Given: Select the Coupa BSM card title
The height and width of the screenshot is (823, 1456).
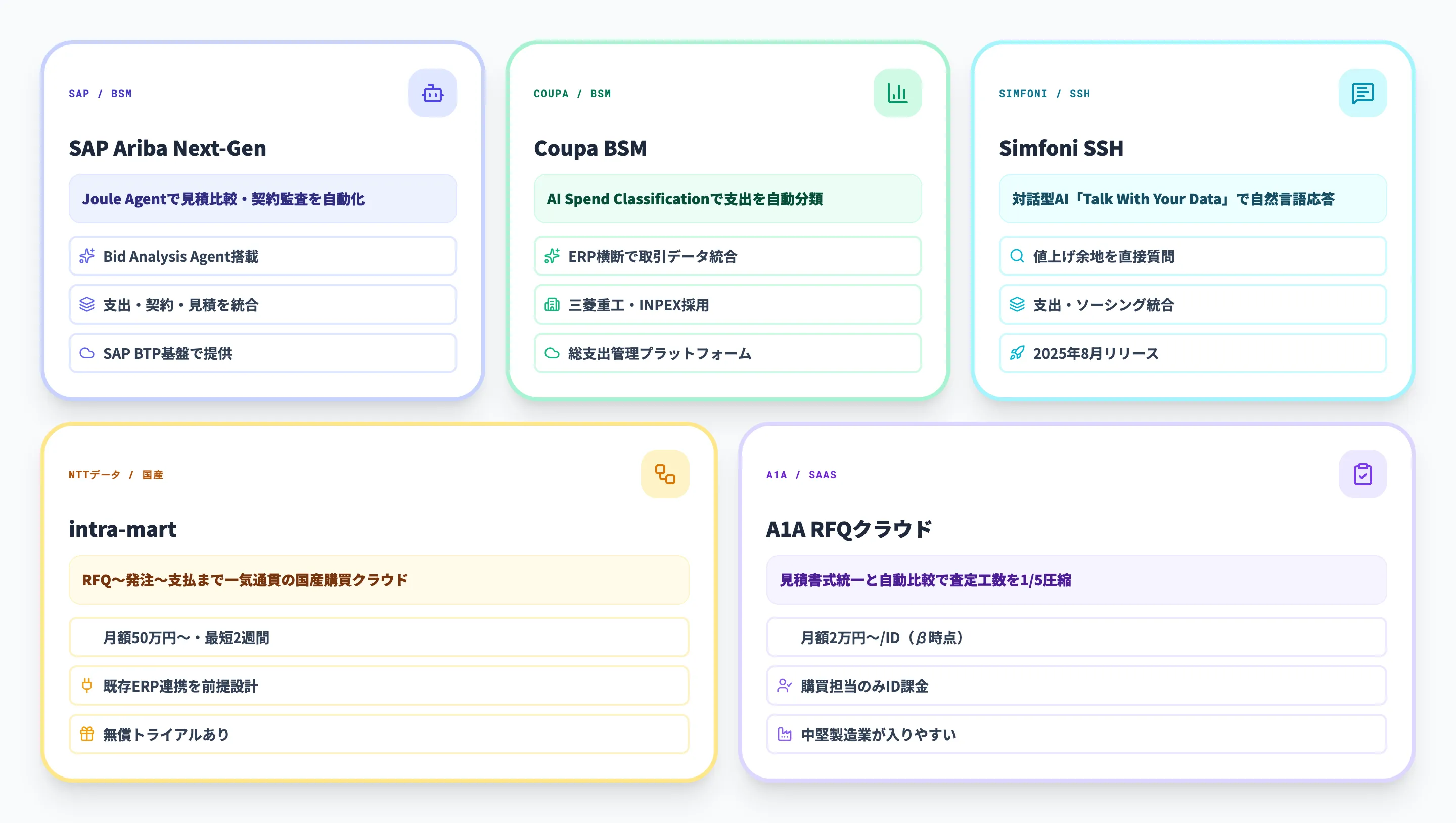Looking at the screenshot, I should [x=590, y=148].
